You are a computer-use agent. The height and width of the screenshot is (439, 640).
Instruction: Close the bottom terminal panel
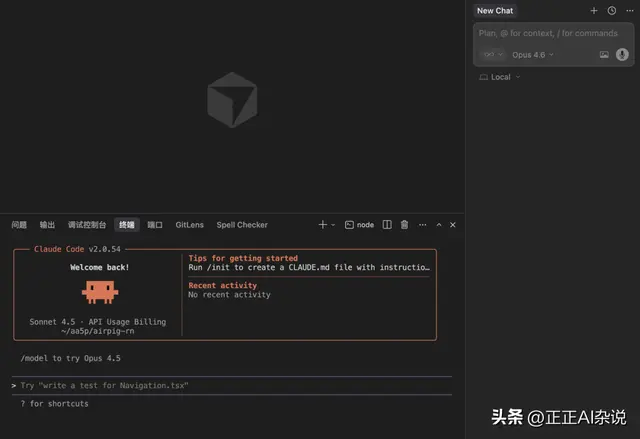tap(453, 225)
